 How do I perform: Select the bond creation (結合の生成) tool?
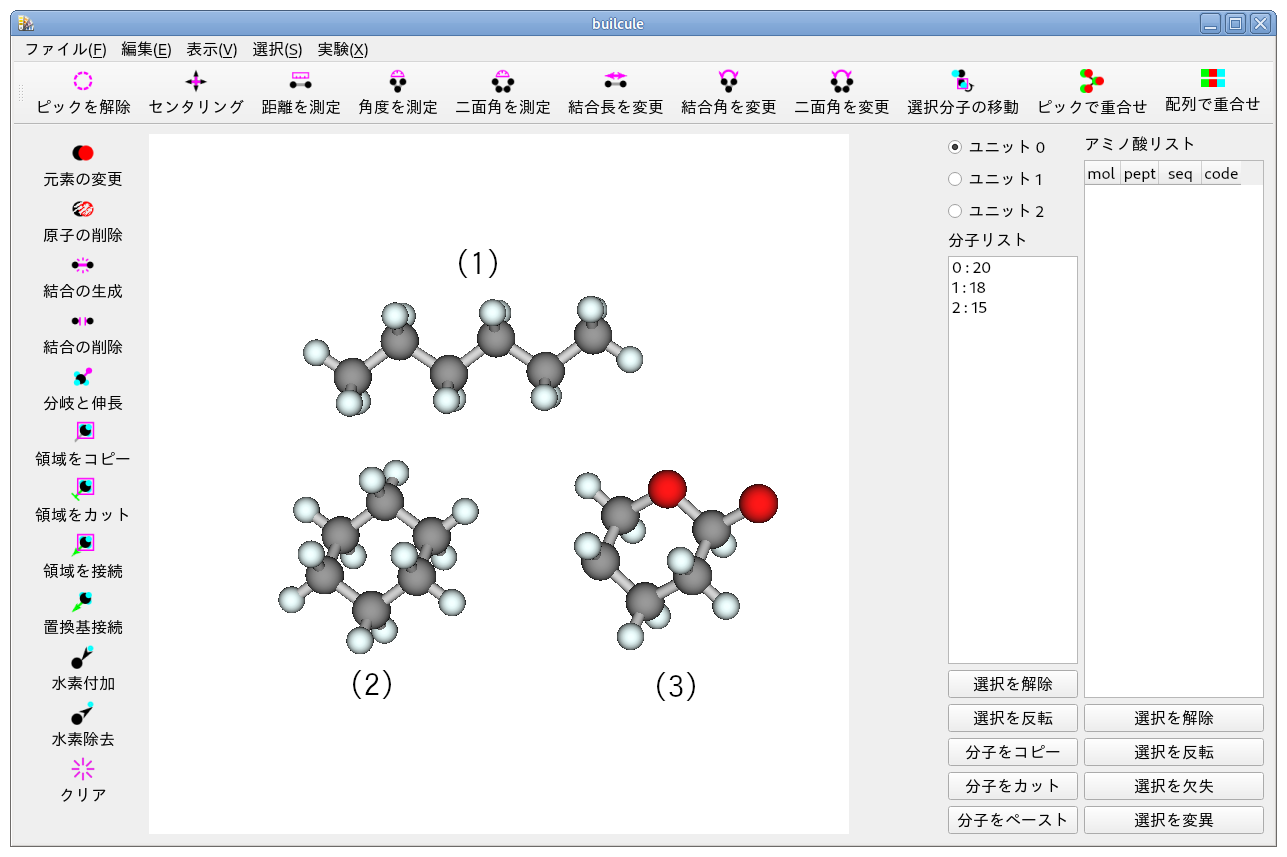(x=82, y=265)
